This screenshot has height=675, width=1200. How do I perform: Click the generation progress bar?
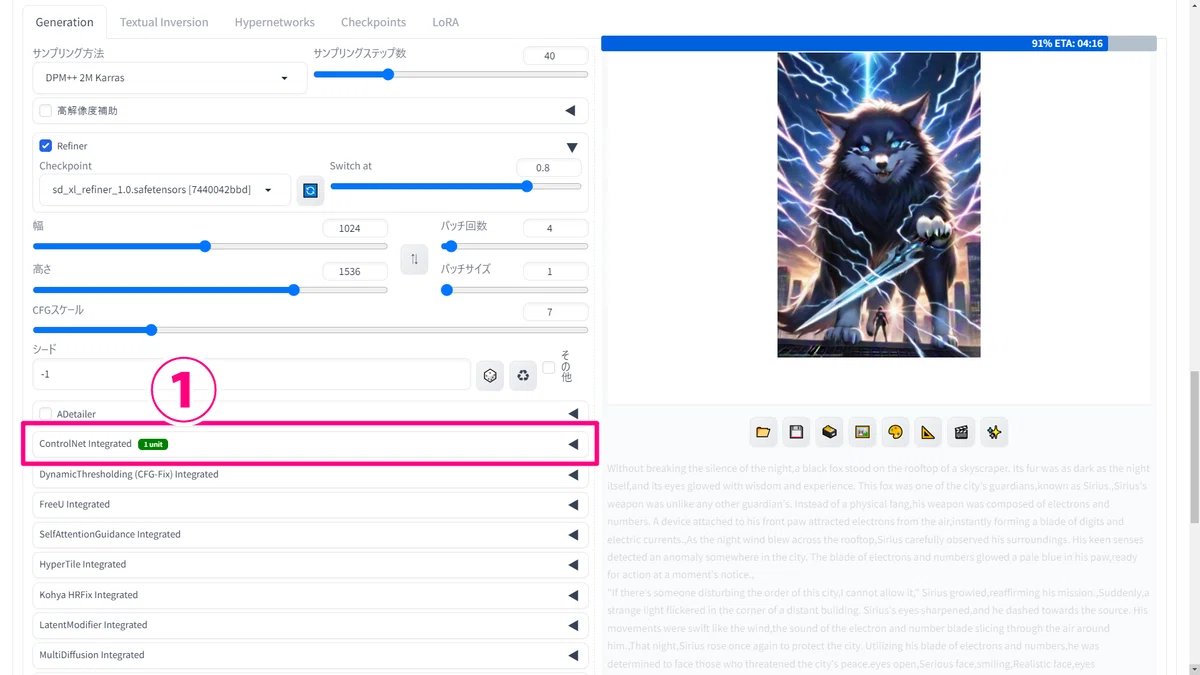pyautogui.click(x=879, y=44)
